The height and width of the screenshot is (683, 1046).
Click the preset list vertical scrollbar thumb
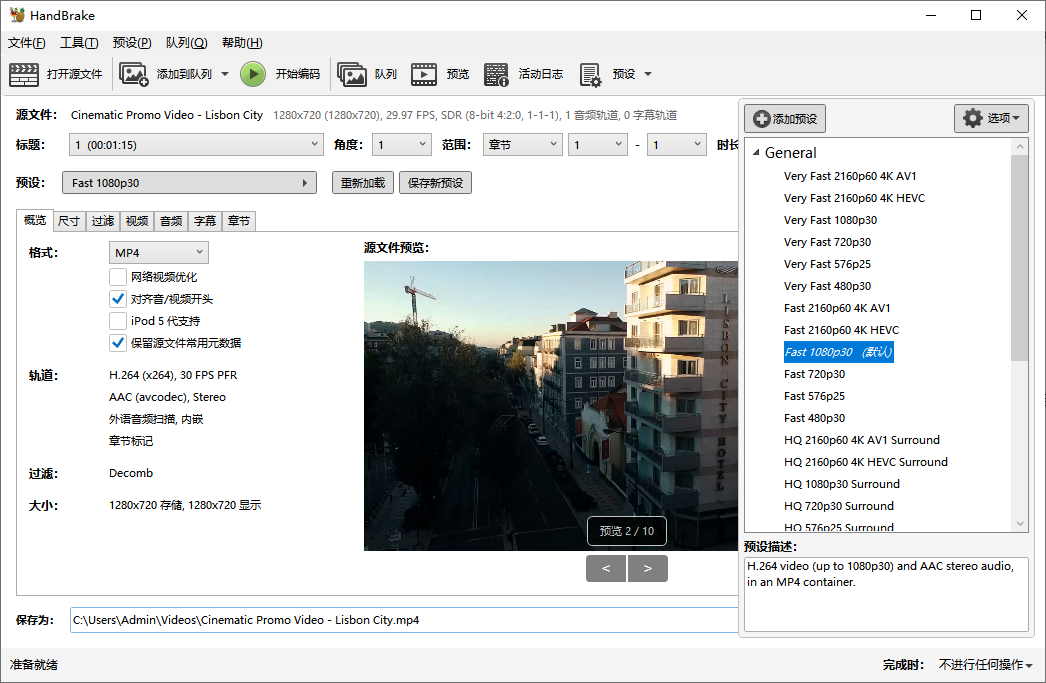[x=1019, y=257]
